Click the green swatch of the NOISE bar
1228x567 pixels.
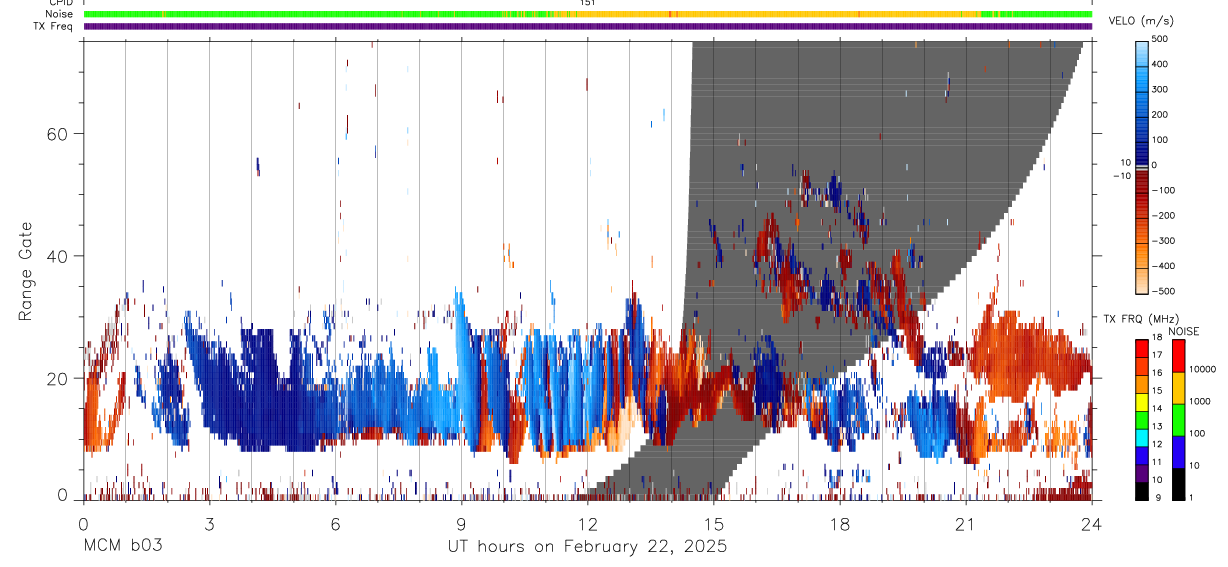tap(1178, 420)
